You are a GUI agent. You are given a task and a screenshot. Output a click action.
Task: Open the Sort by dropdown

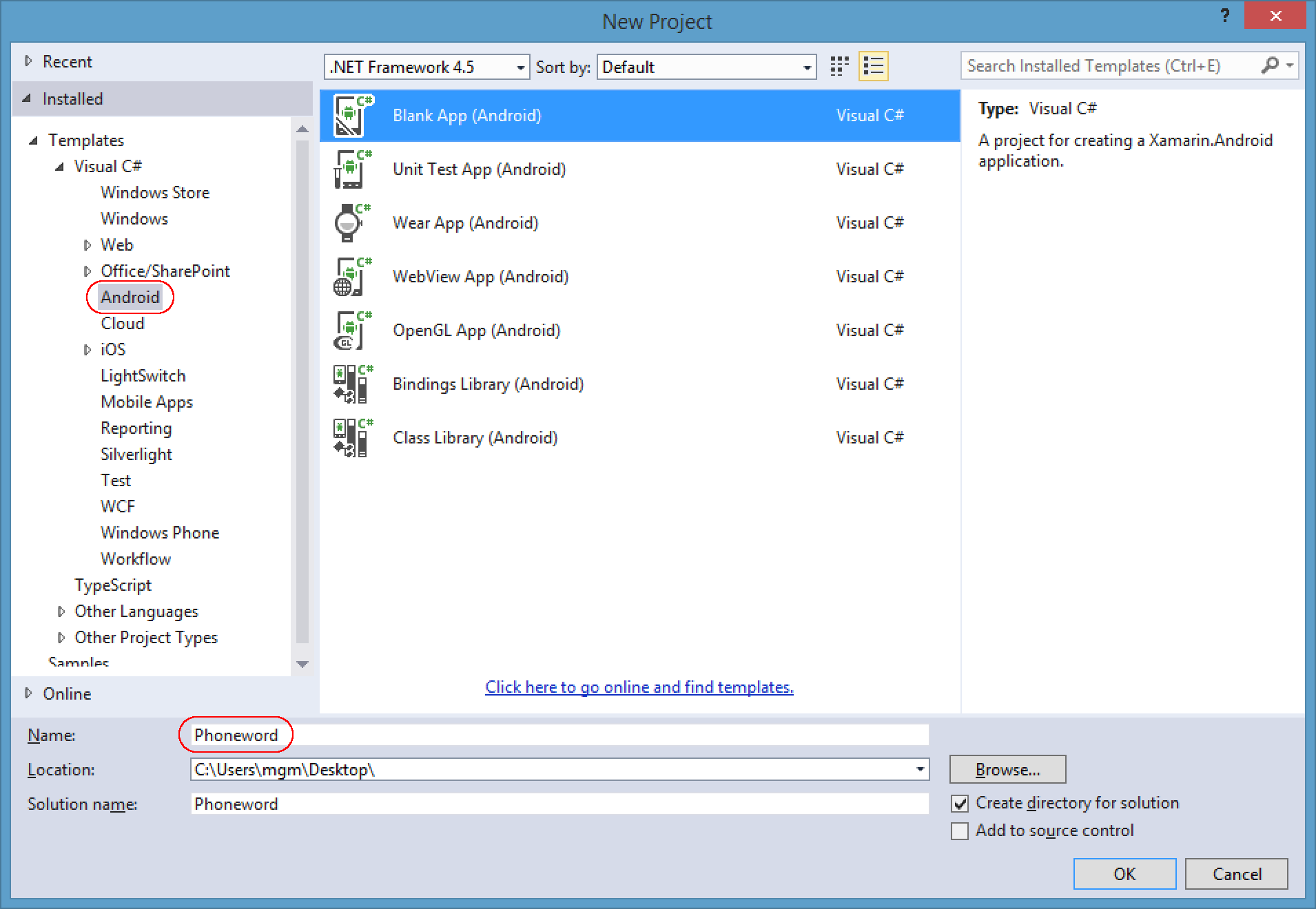point(706,67)
